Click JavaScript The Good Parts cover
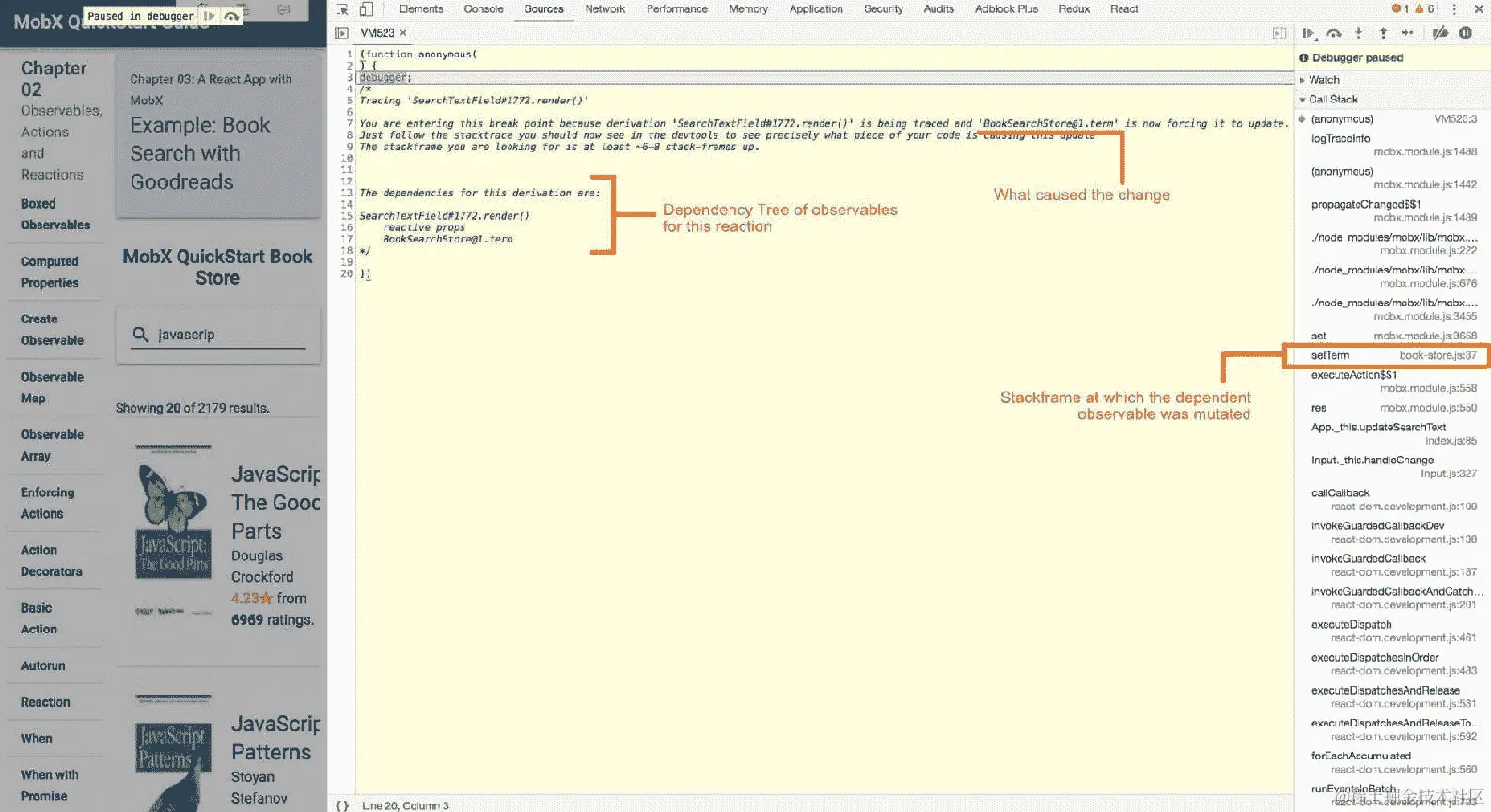The image size is (1491, 812). pos(174,531)
